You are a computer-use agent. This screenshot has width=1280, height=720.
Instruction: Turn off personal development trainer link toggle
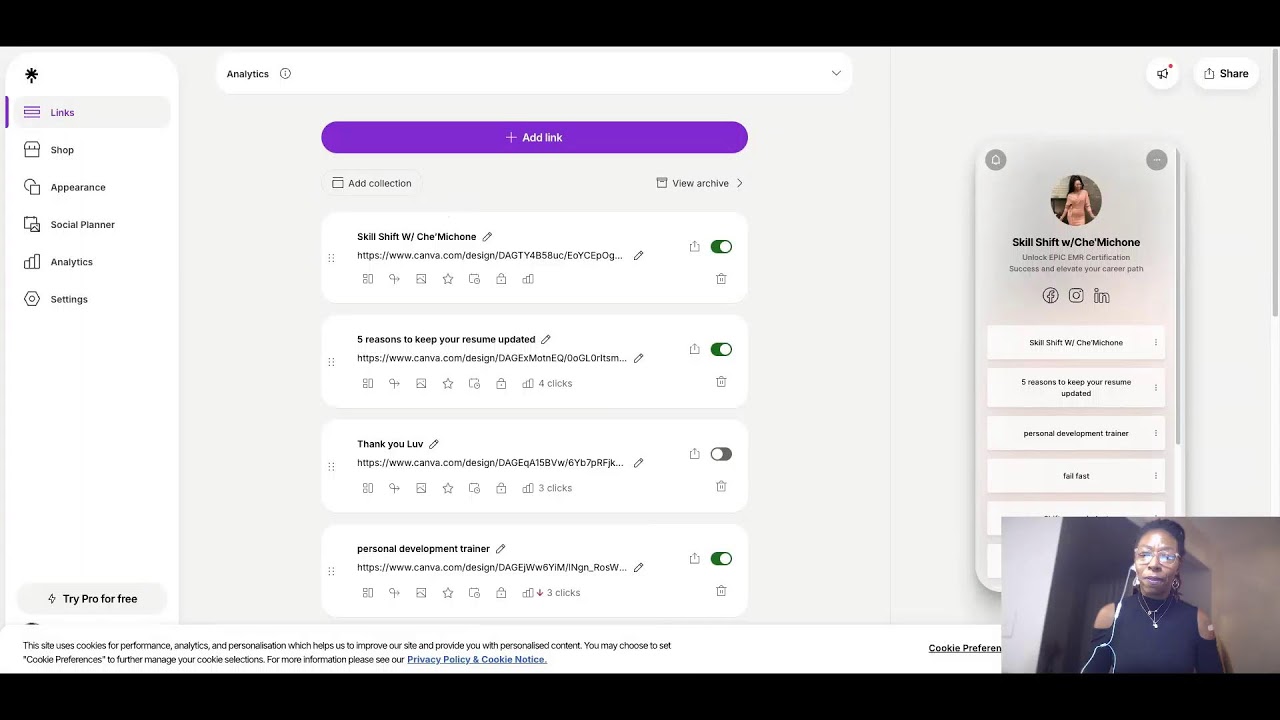pos(721,559)
